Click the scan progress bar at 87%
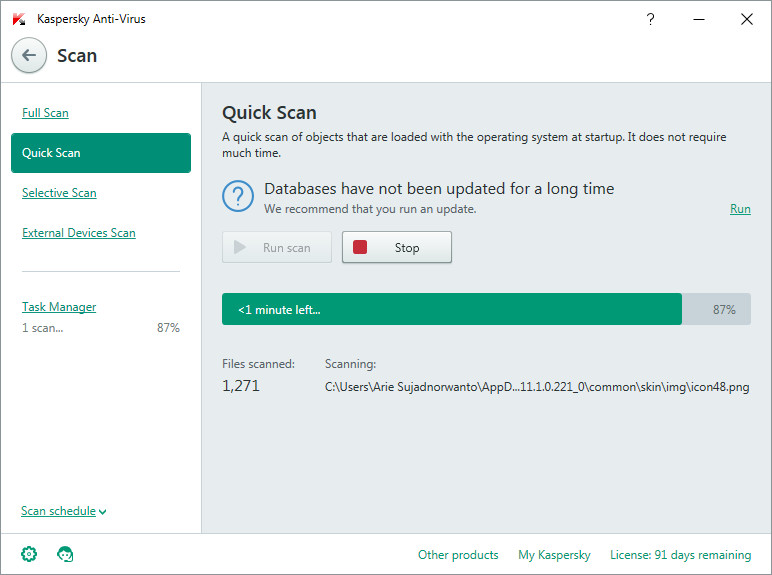Image resolution: width=772 pixels, height=575 pixels. click(x=486, y=309)
